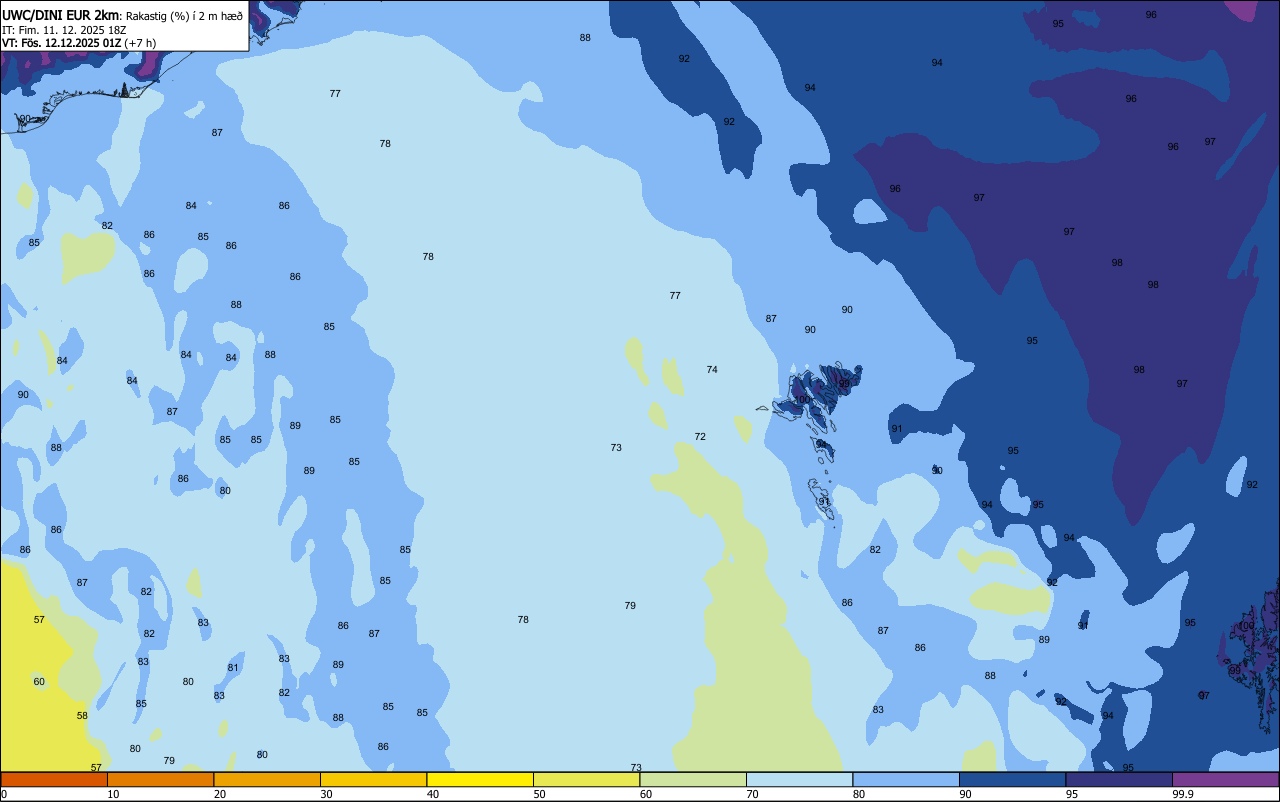Click the 90–95 dark blue legend swatch
The image size is (1280, 802).
(x=1012, y=779)
